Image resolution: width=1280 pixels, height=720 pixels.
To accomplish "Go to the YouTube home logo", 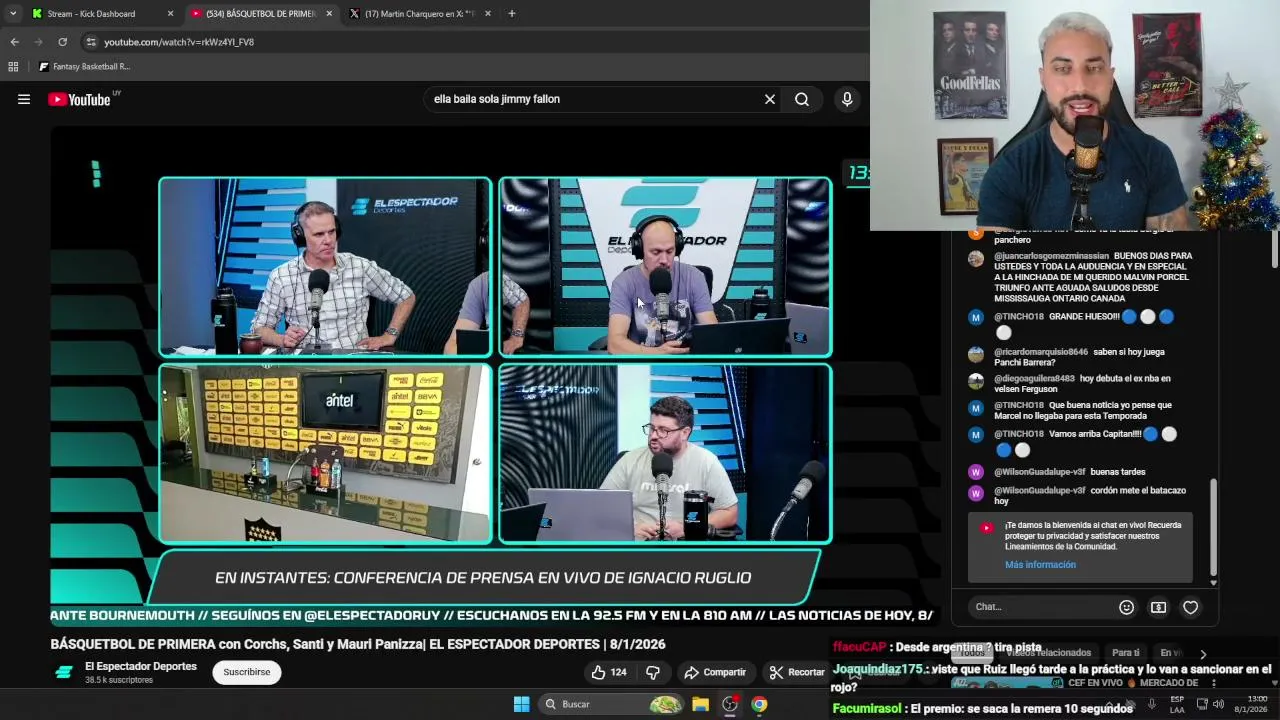I will pyautogui.click(x=80, y=99).
